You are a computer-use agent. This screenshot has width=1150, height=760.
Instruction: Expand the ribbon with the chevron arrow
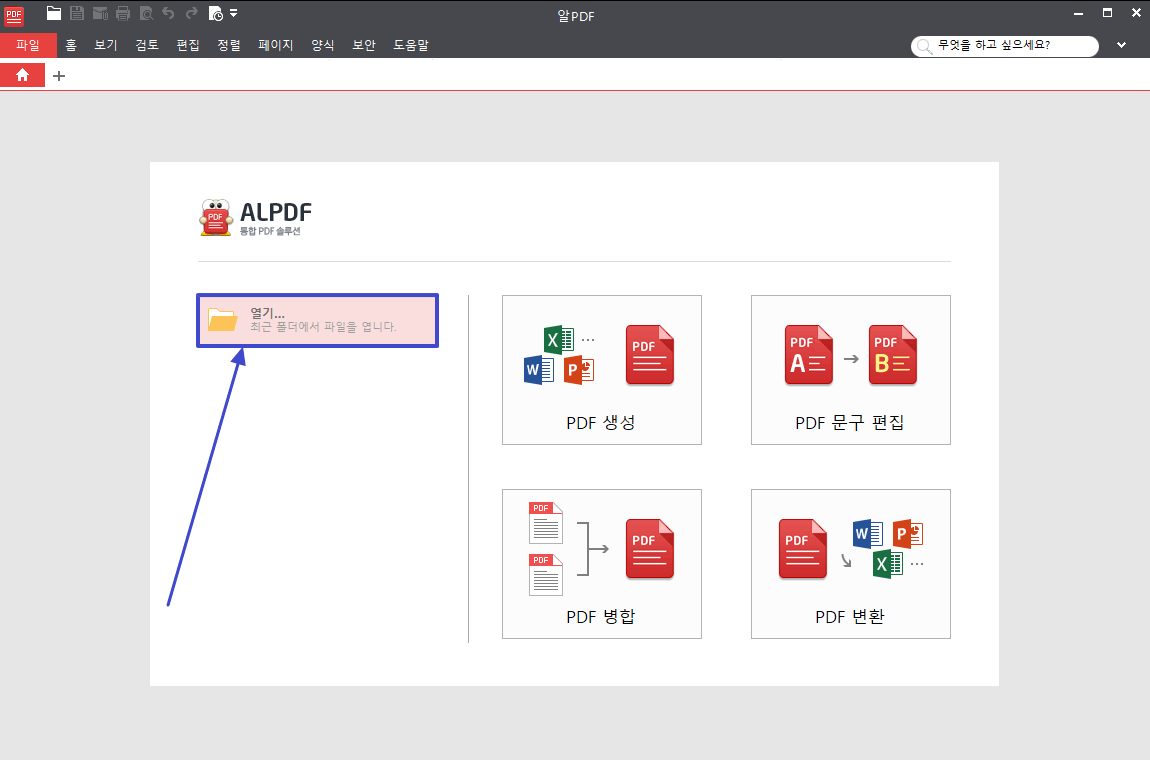[x=1121, y=45]
